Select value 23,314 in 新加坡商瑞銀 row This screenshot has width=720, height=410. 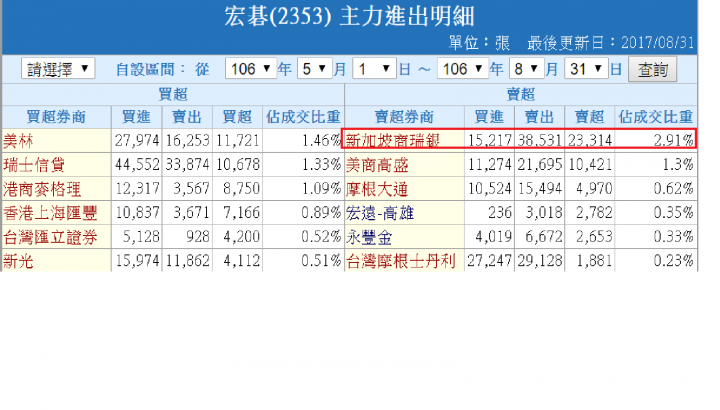point(590,140)
